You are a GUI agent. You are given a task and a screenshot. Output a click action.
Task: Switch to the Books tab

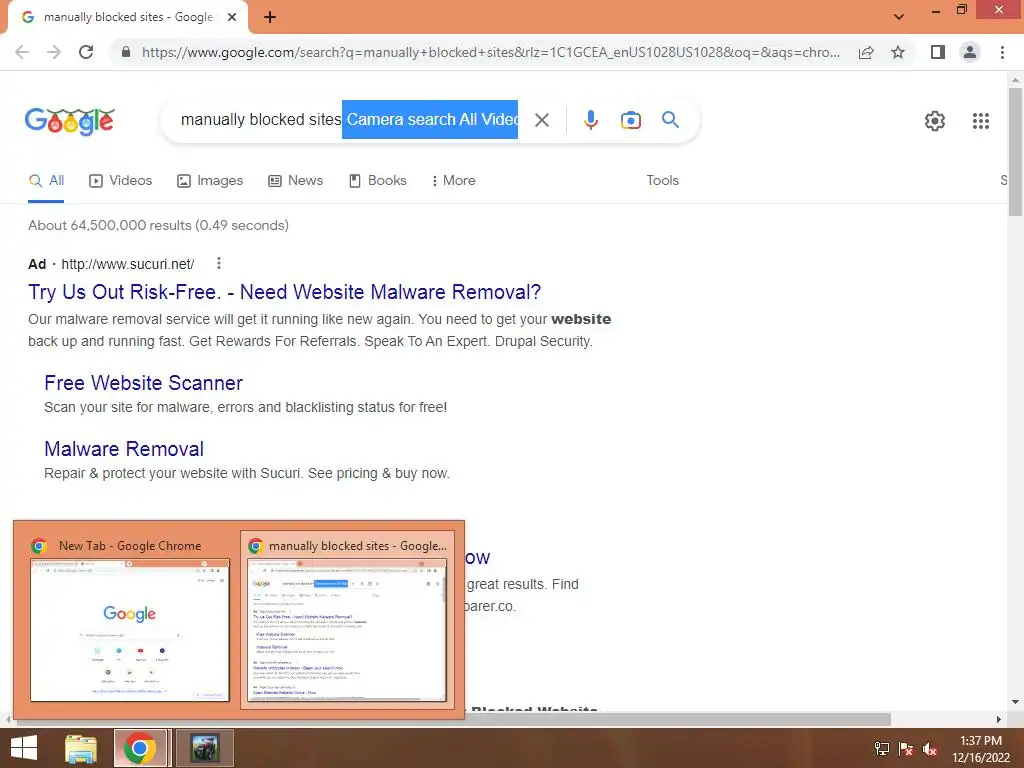(x=378, y=181)
